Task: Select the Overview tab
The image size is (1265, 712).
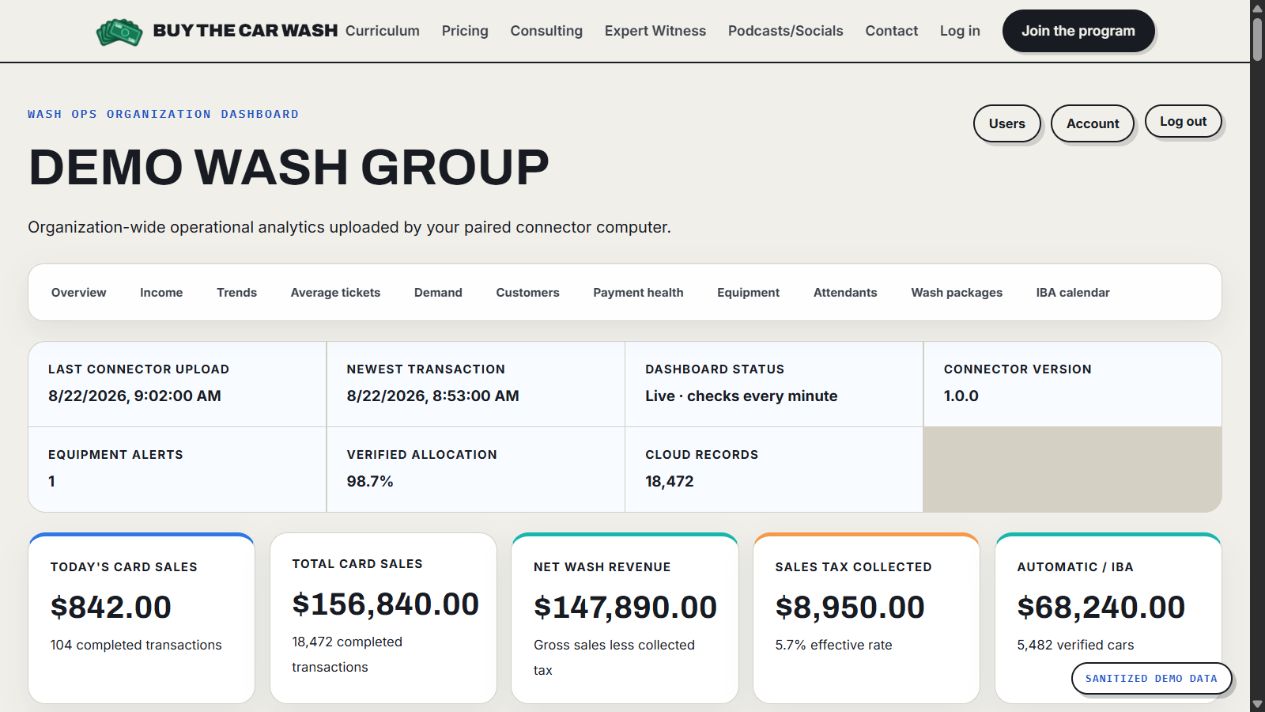Action: coord(79,293)
